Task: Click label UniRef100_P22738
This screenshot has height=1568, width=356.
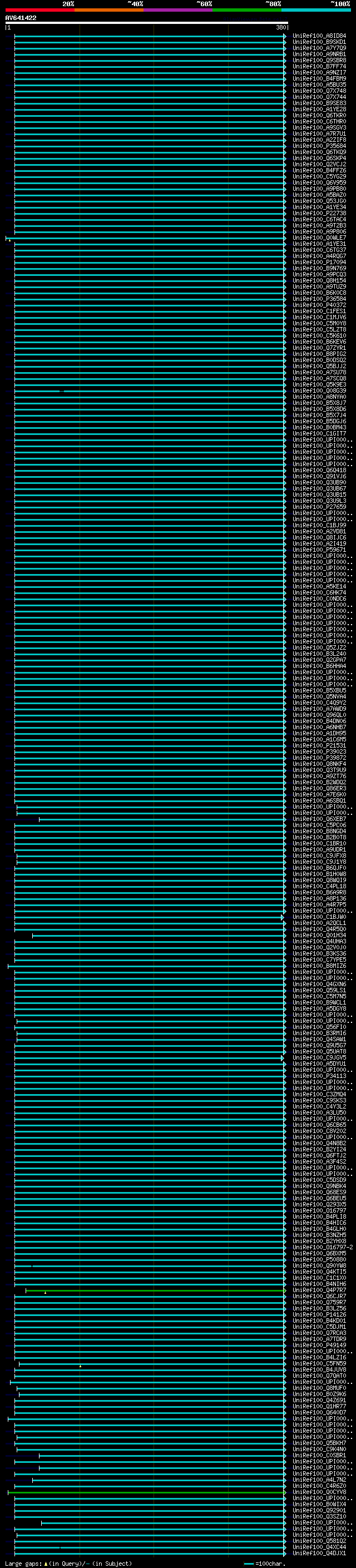Action: pos(319,213)
